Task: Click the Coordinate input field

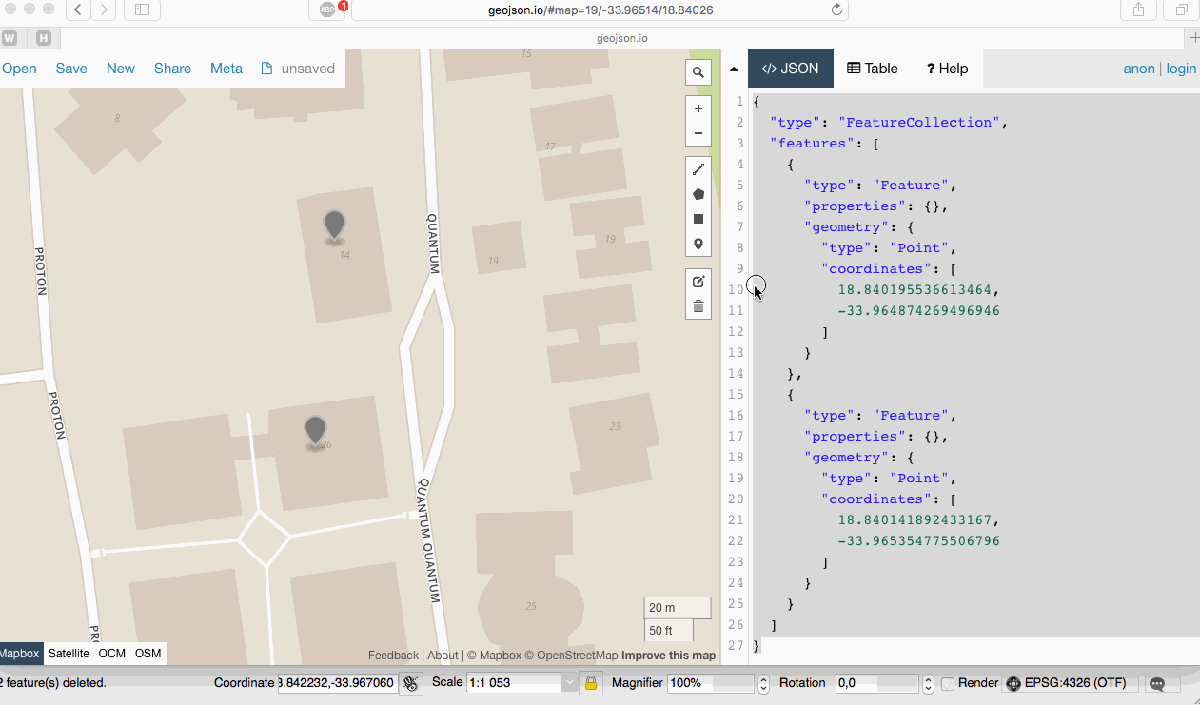Action: [x=336, y=683]
